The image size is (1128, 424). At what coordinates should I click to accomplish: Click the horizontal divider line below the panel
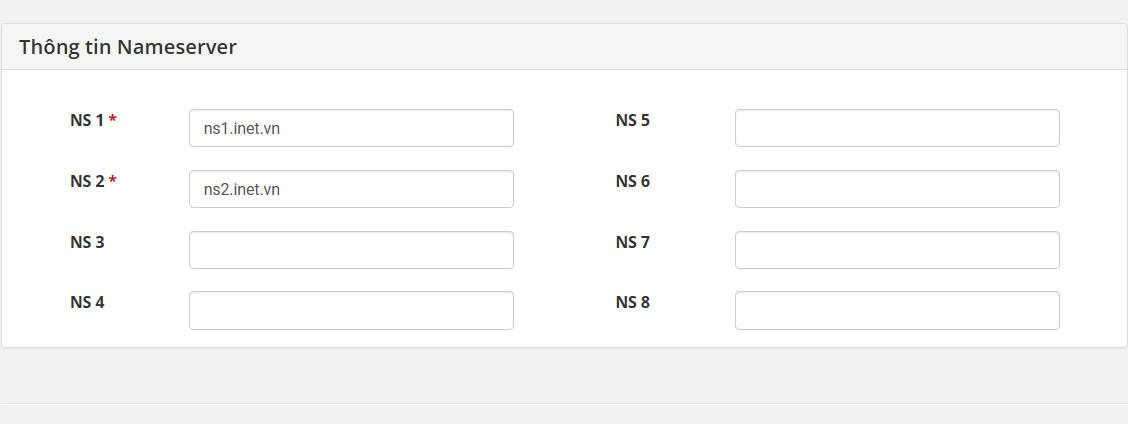point(564,403)
